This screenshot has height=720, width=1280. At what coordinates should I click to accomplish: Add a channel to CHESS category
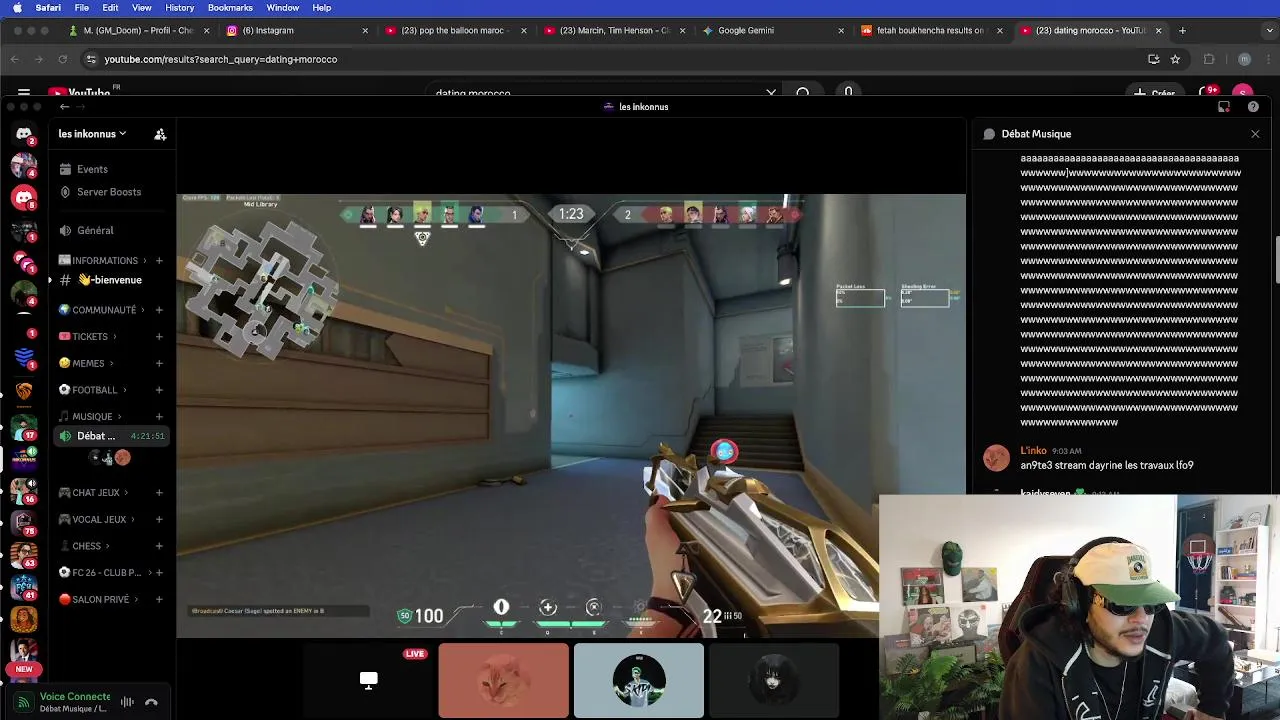click(x=159, y=546)
